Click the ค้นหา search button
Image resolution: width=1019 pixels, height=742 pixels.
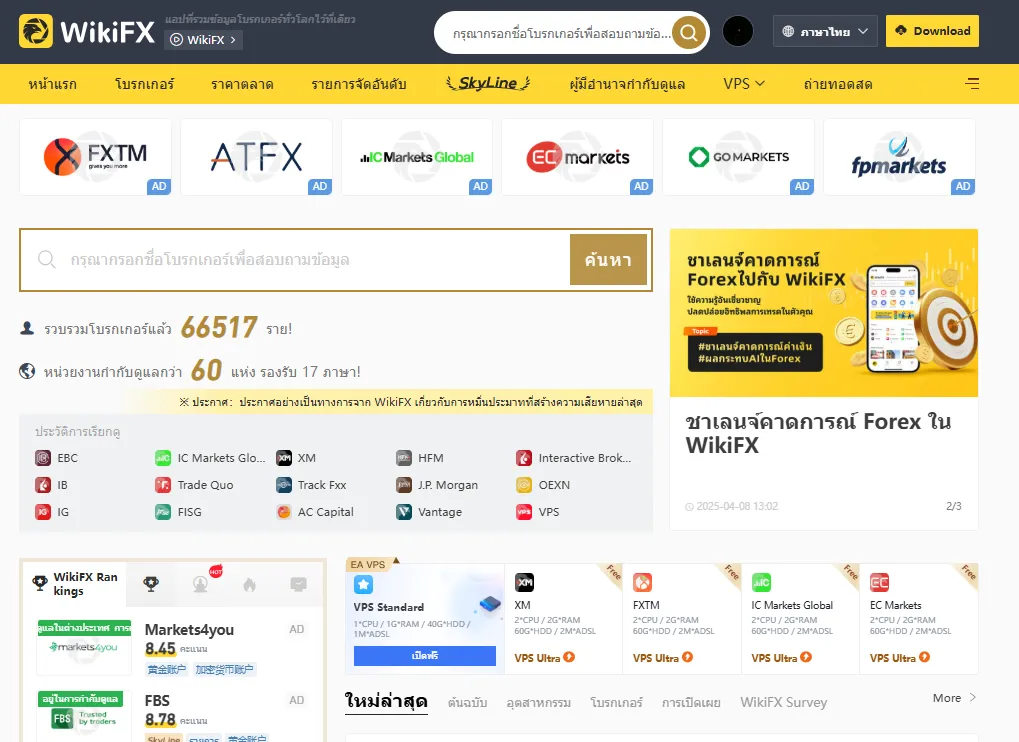[x=608, y=260]
